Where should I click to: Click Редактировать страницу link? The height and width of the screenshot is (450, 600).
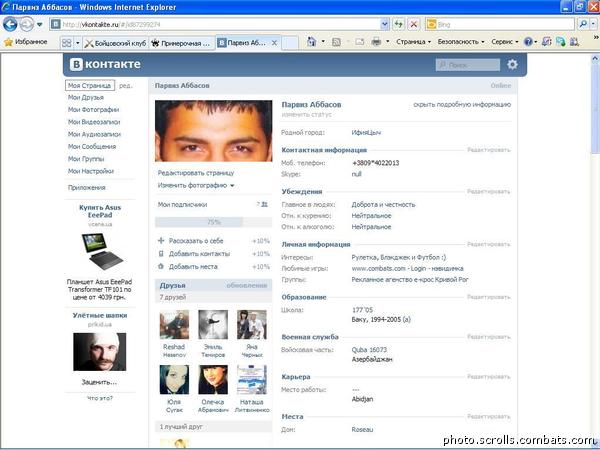[x=196, y=173]
